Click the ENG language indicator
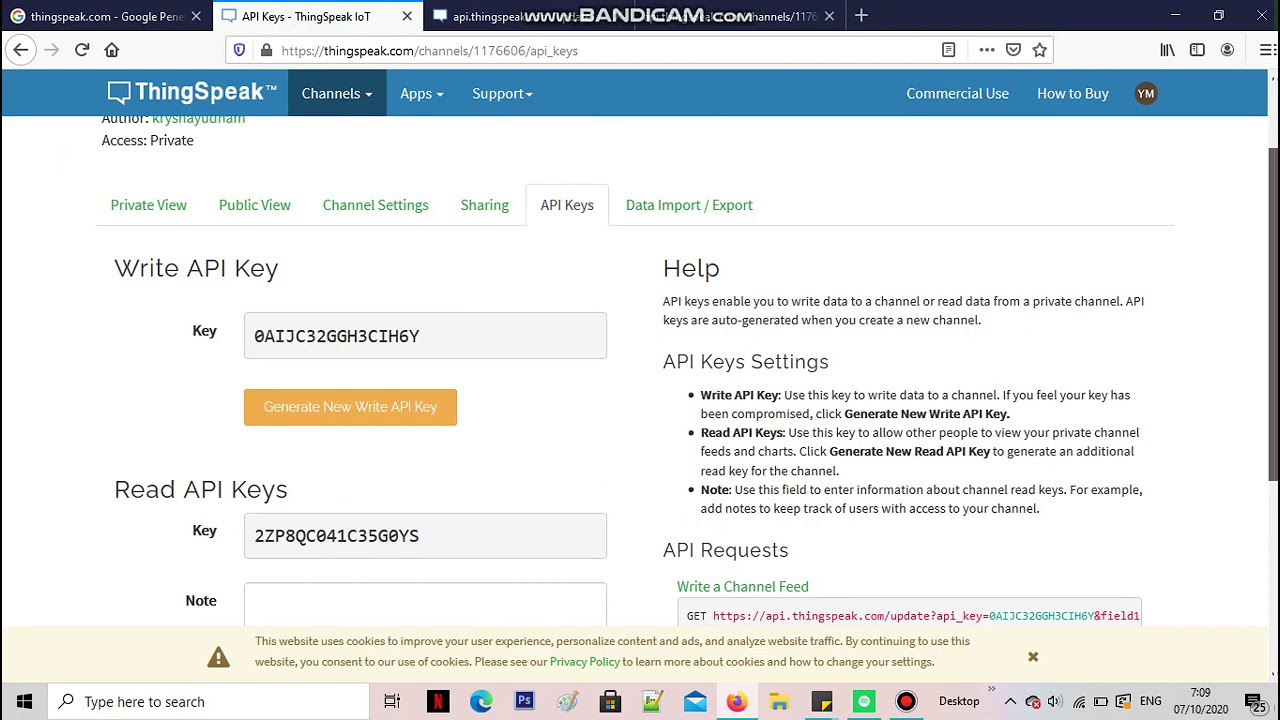This screenshot has height=720, width=1280. coord(1151,702)
